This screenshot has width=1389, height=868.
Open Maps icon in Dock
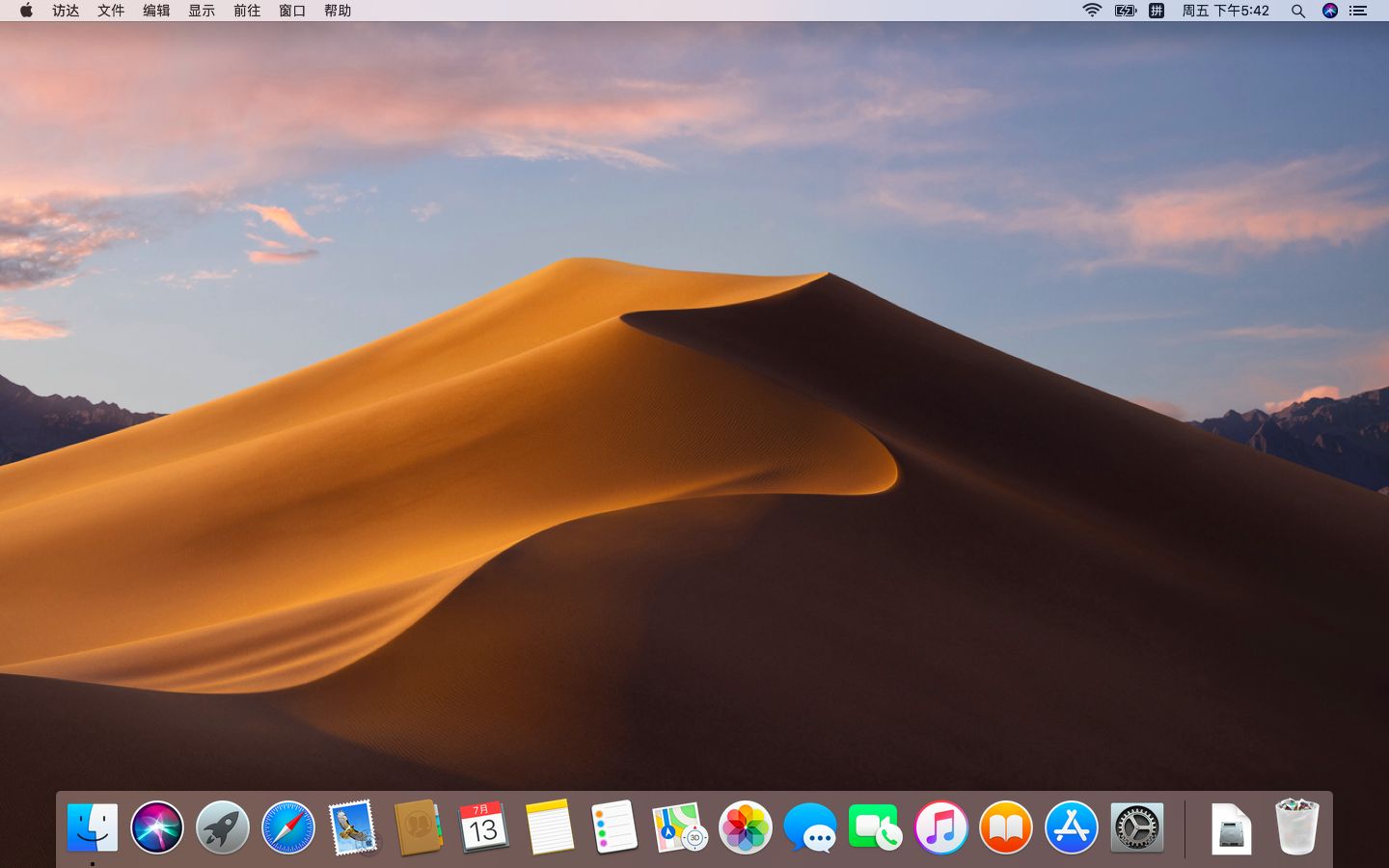680,827
